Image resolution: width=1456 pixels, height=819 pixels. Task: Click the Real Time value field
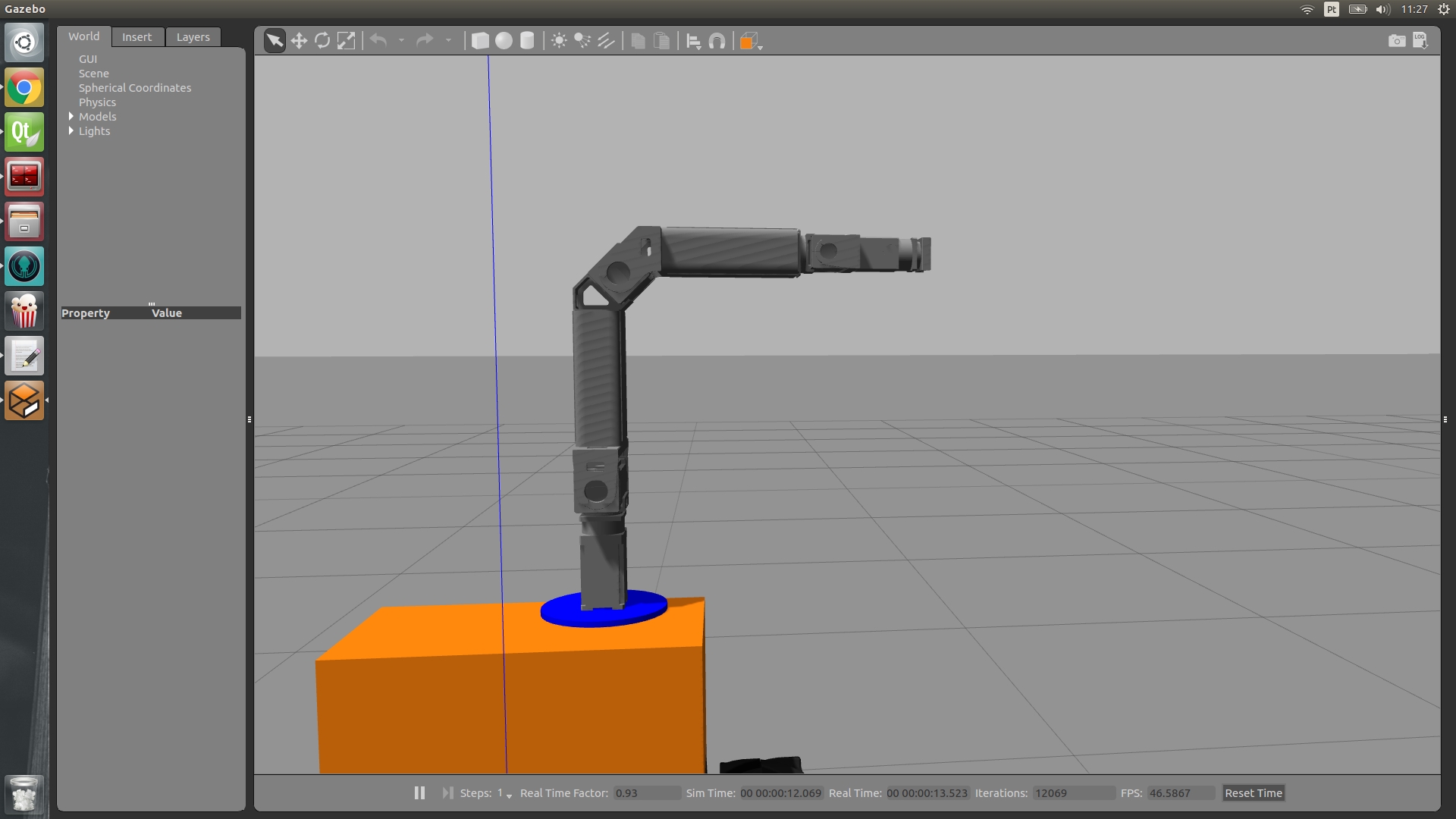coord(927,793)
